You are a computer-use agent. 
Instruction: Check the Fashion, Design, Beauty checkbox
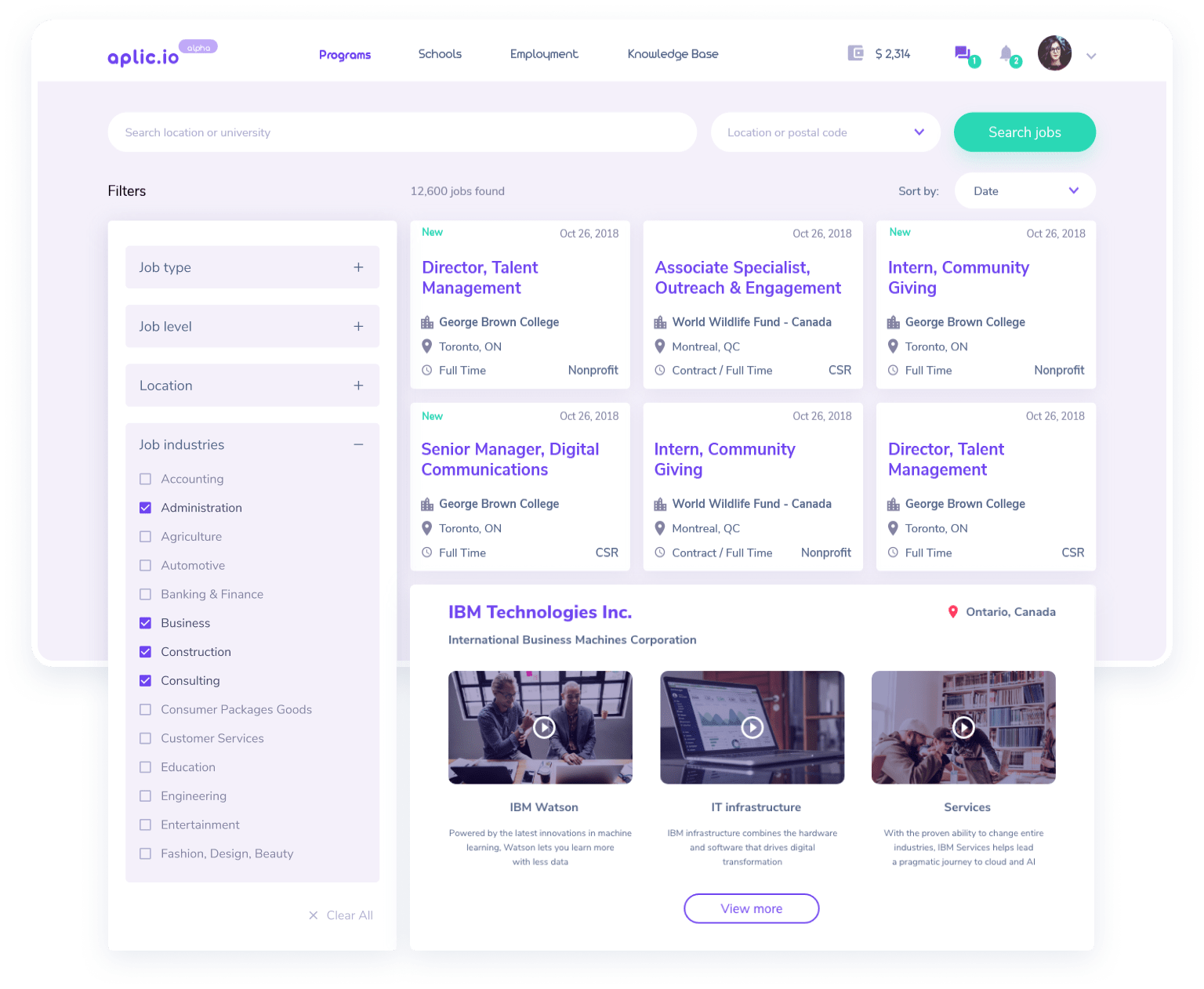(145, 853)
